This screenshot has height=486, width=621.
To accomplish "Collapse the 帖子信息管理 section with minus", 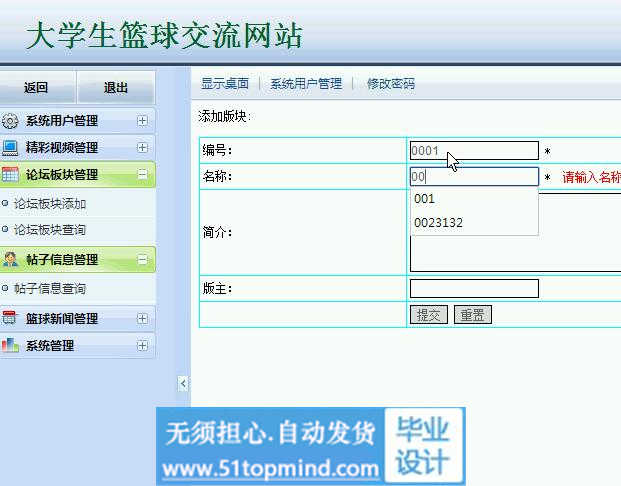I will tap(142, 260).
